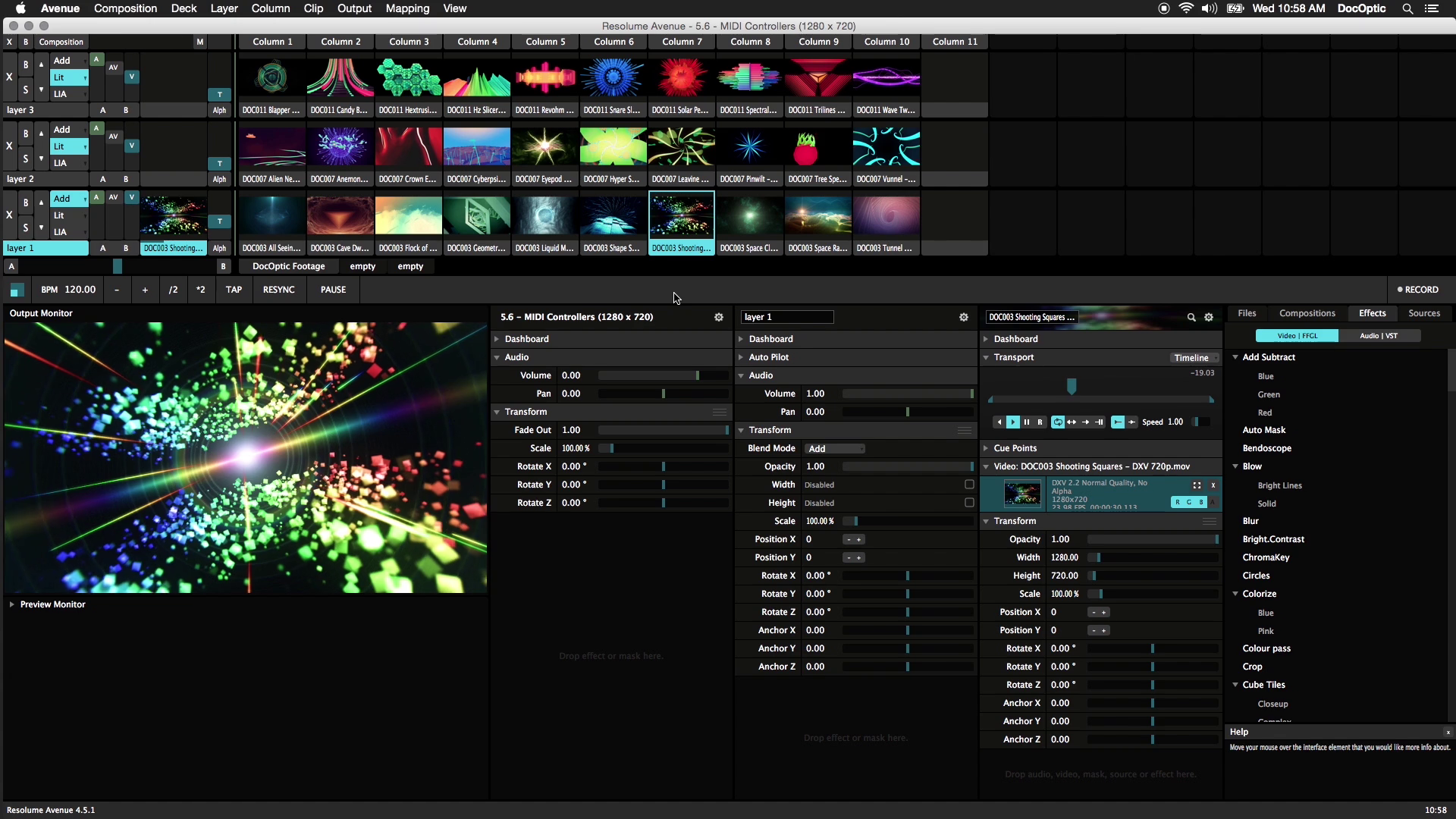Open Composition menu

(125, 8)
